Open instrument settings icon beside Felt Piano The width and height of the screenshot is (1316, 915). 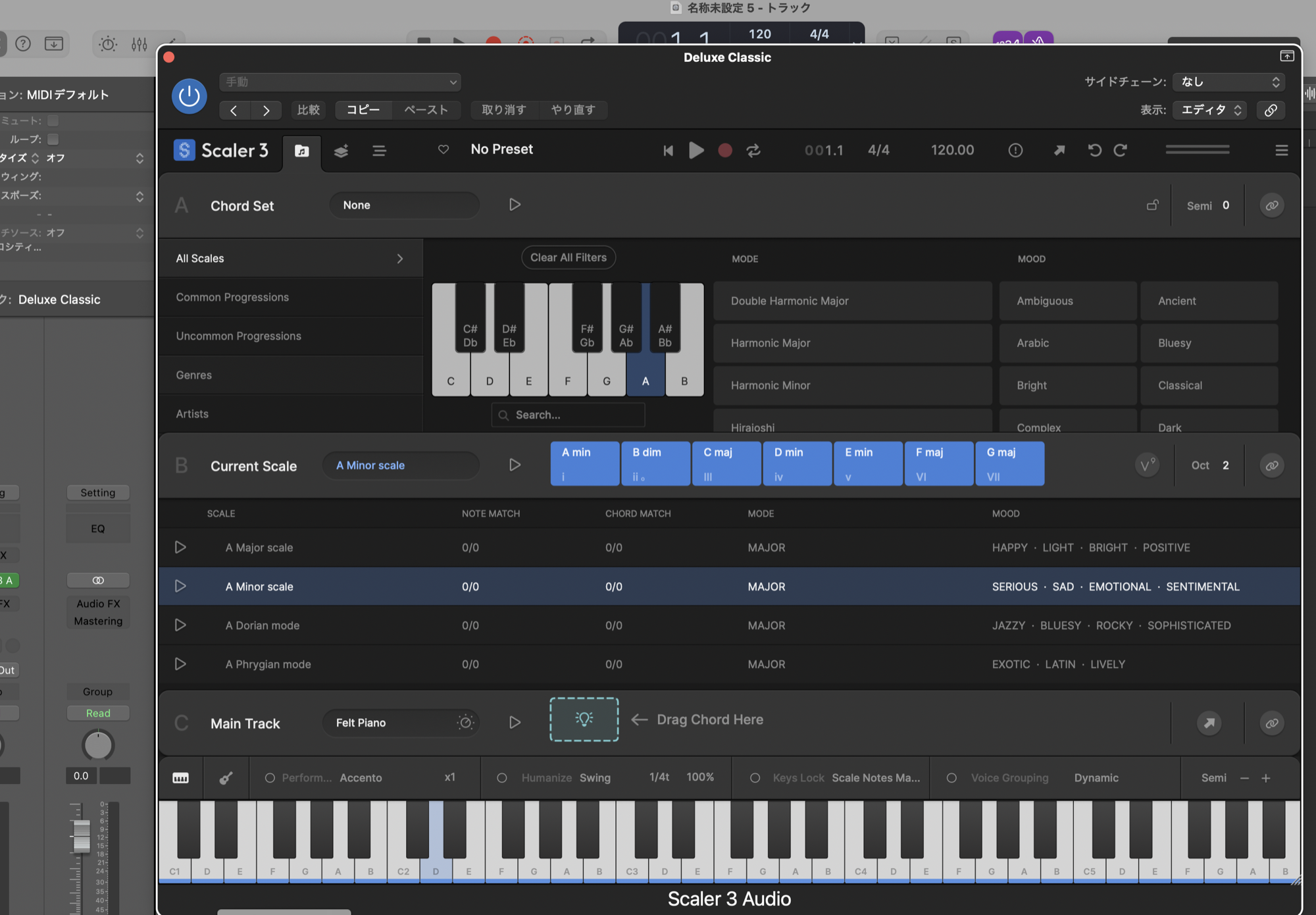click(x=465, y=722)
